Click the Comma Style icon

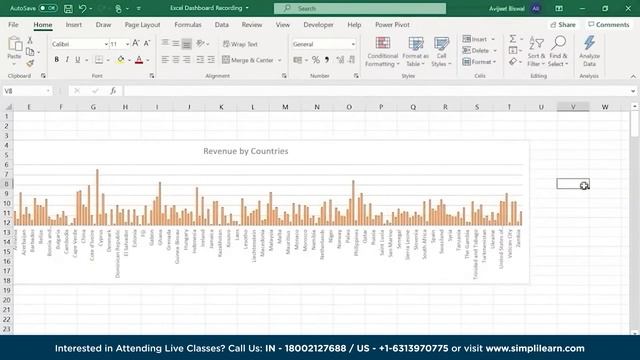(327, 60)
